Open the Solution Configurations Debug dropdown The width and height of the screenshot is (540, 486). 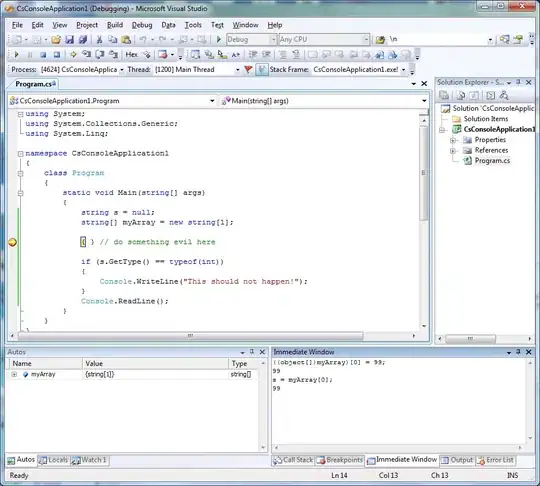[273, 39]
